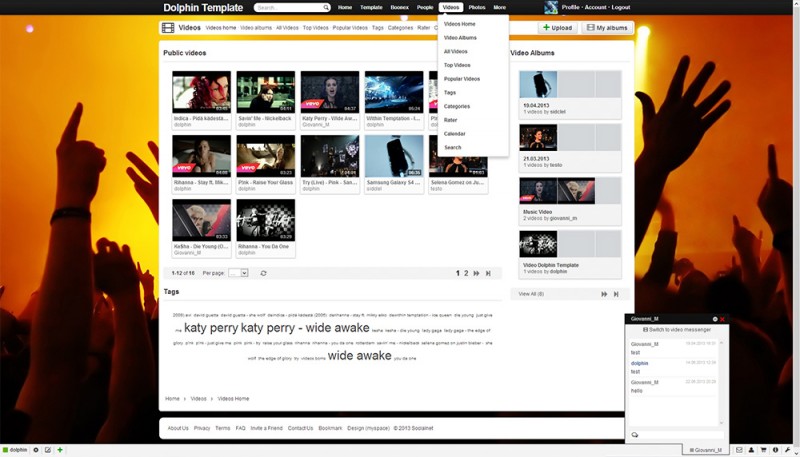Select Popular Videos from dropdown menu
Image resolution: width=800 pixels, height=457 pixels.
[x=462, y=79]
